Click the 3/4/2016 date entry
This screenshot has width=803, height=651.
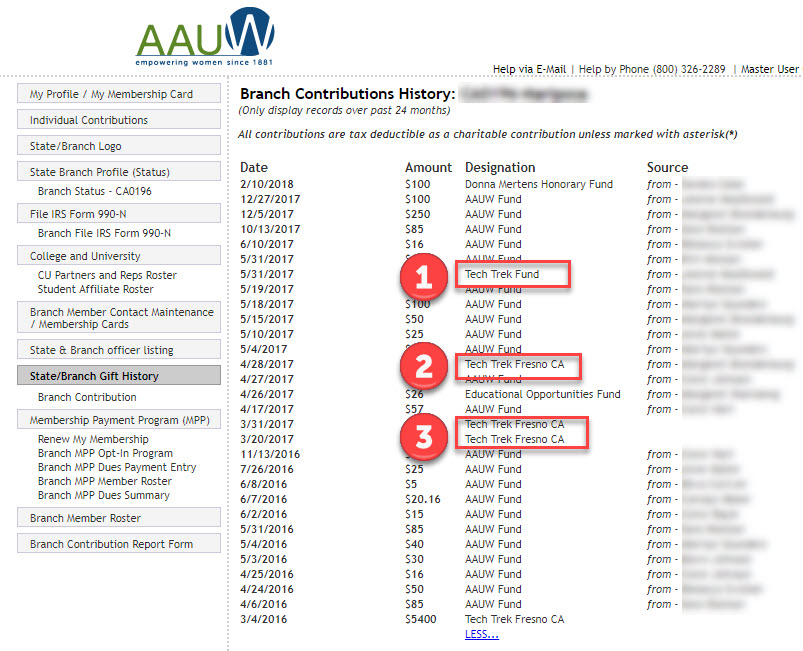tap(263, 619)
